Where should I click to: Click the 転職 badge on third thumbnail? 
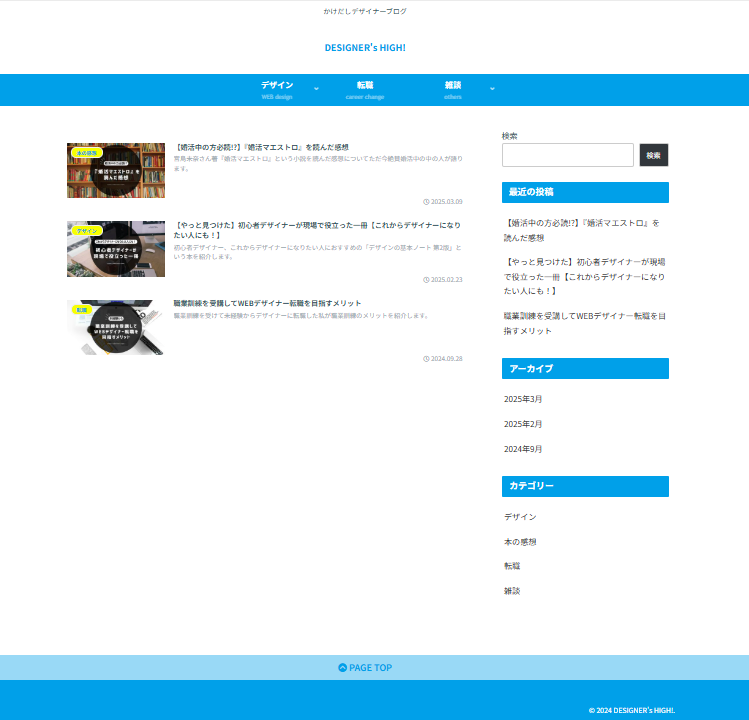81,310
